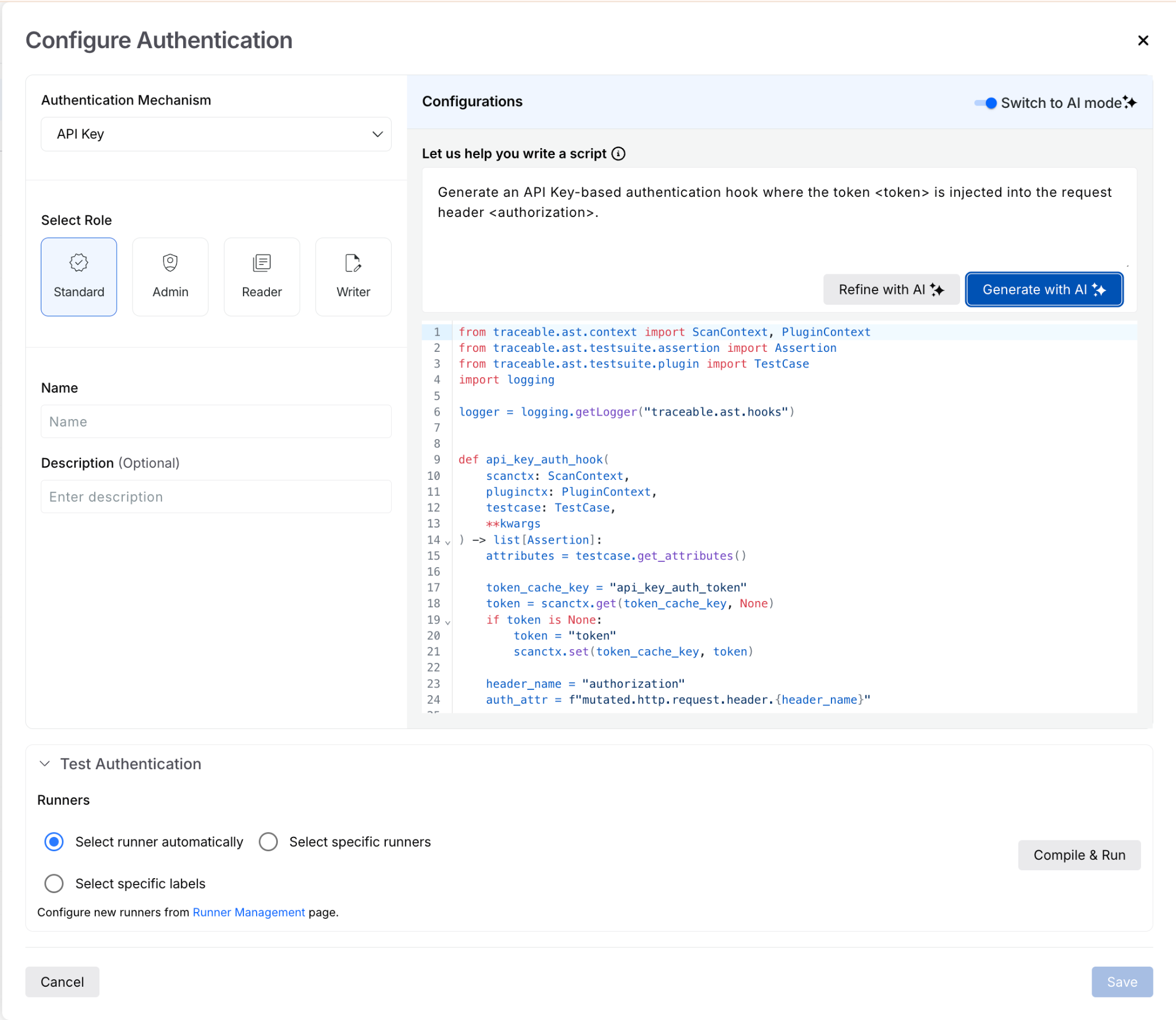Click the Refine with AI sparkle button

[891, 290]
